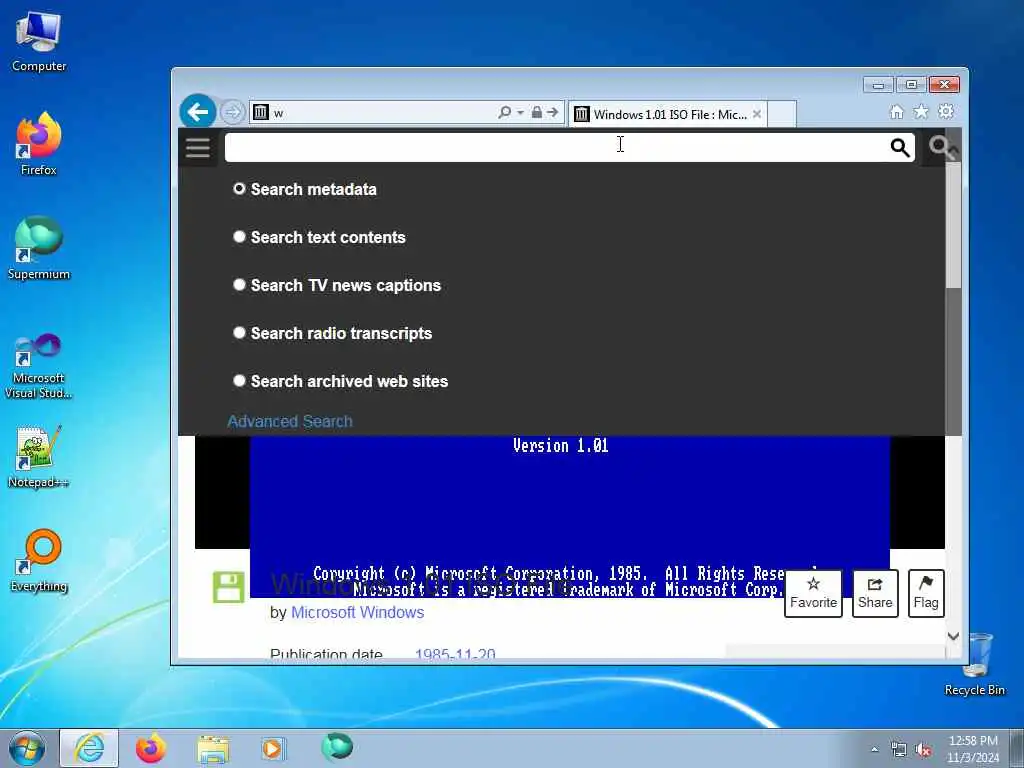This screenshot has width=1024, height=768.
Task: Open Everything search shortcut on the desktop
Action: (x=39, y=560)
